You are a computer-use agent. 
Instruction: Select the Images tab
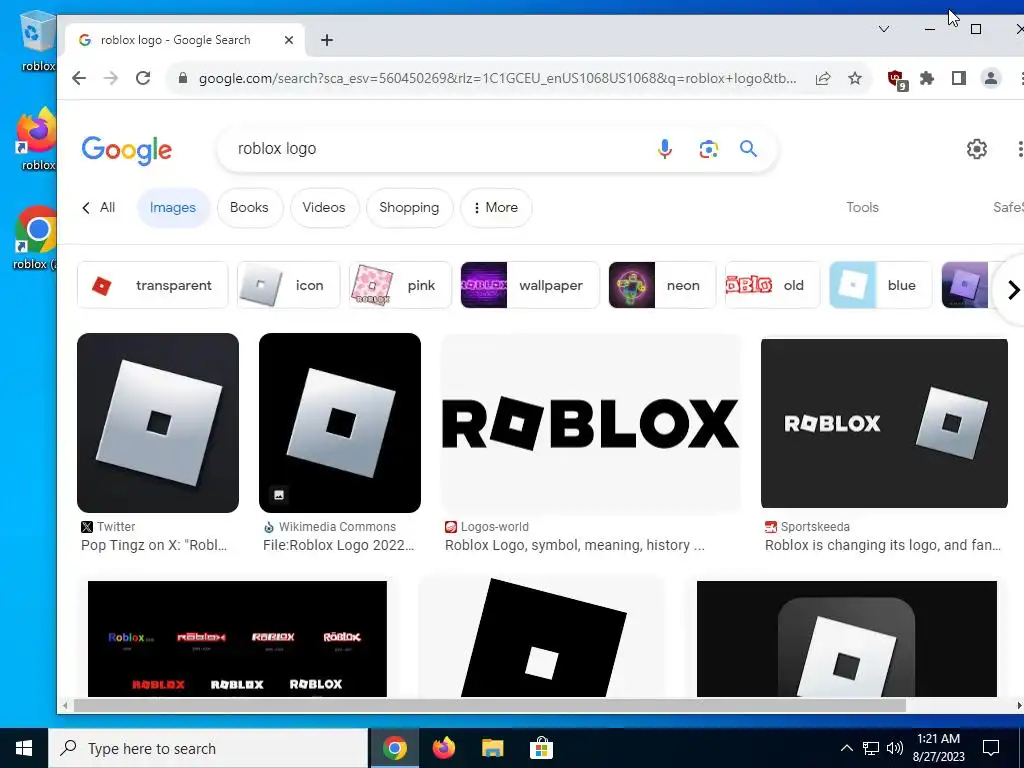pos(173,208)
